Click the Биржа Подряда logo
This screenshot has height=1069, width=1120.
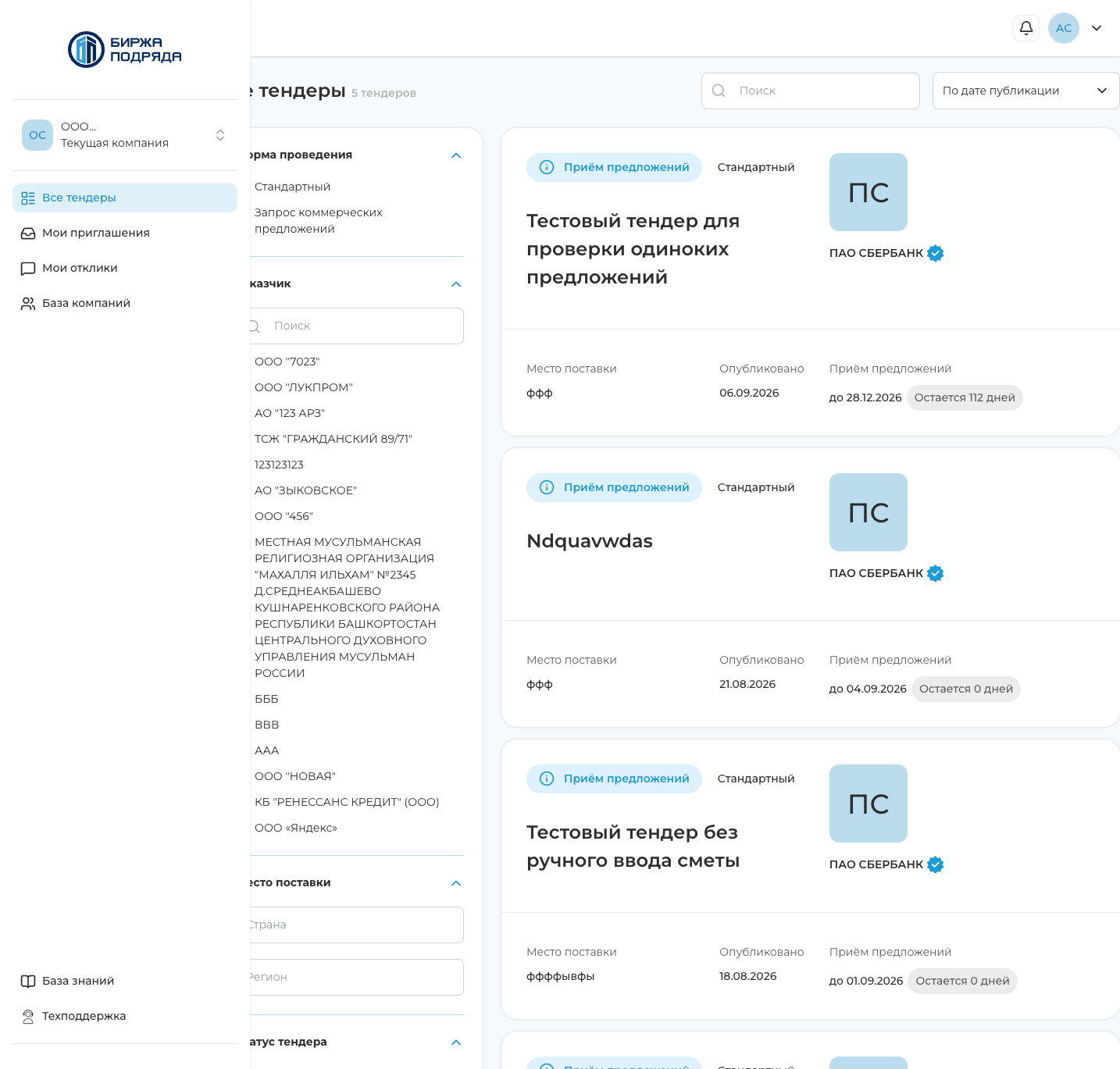pos(125,50)
